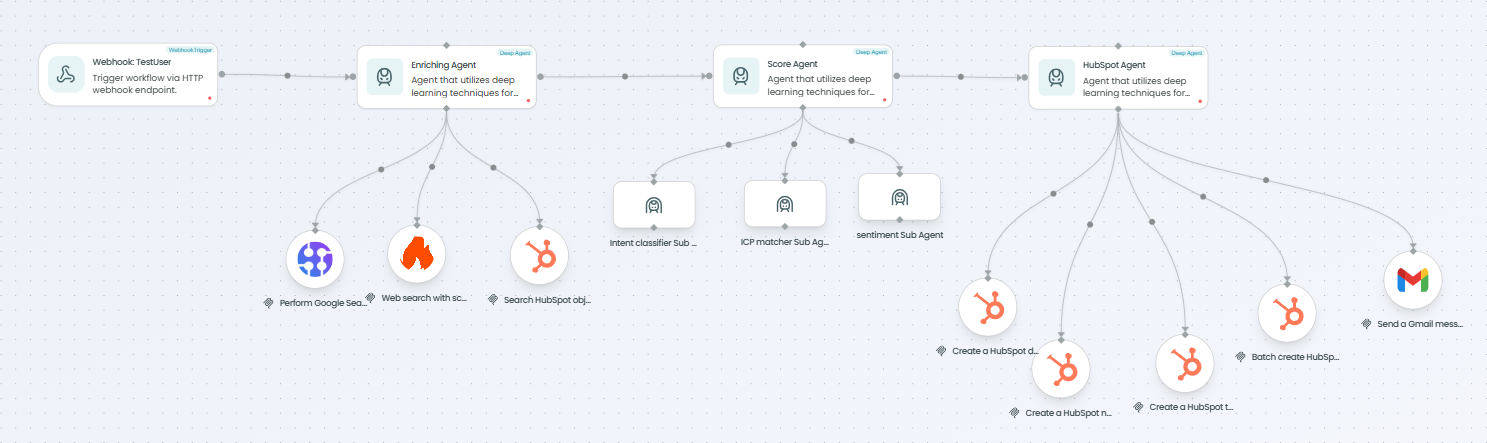Select the Create a HubSpot d... tool icon
Image resolution: width=1487 pixels, height=443 pixels.
pyautogui.click(x=988, y=308)
